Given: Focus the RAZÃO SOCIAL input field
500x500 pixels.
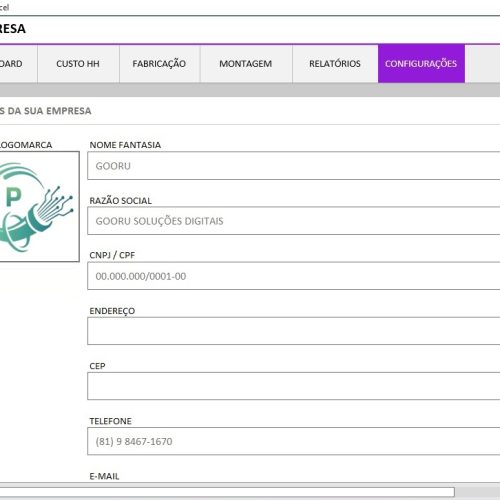Looking at the screenshot, I should click(x=294, y=221).
